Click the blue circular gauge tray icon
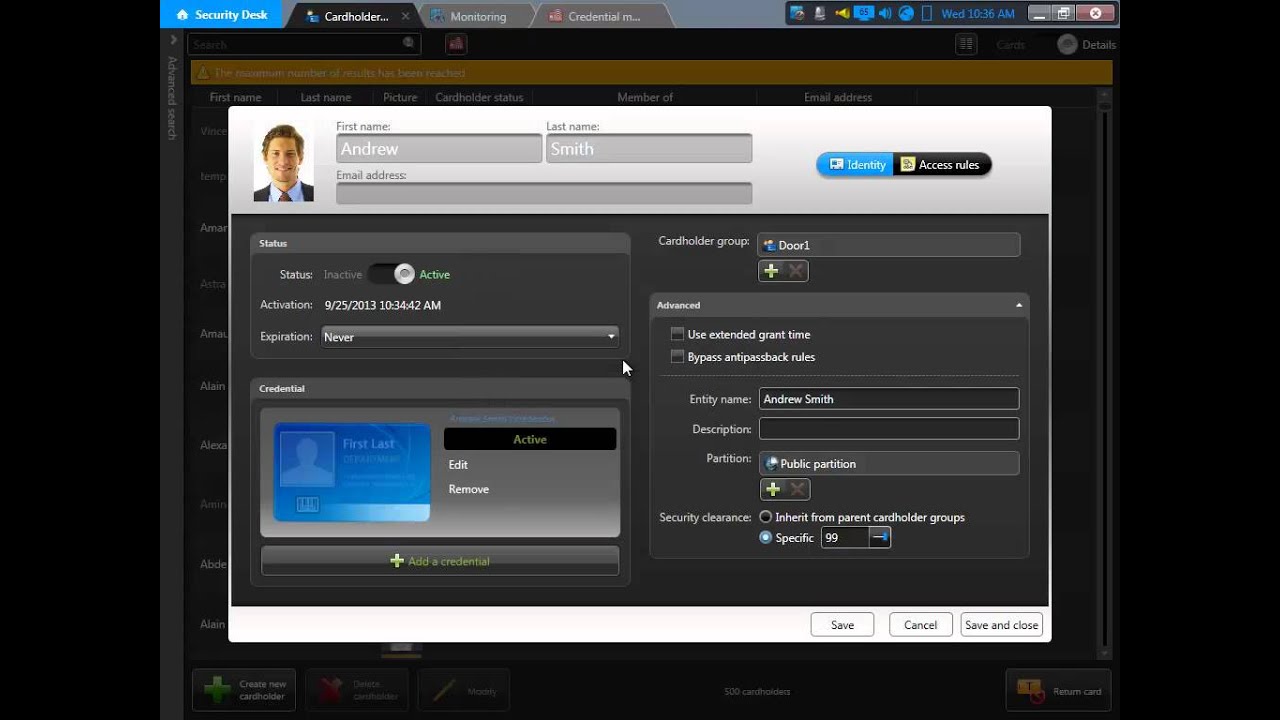This screenshot has width=1280, height=720. (x=906, y=13)
